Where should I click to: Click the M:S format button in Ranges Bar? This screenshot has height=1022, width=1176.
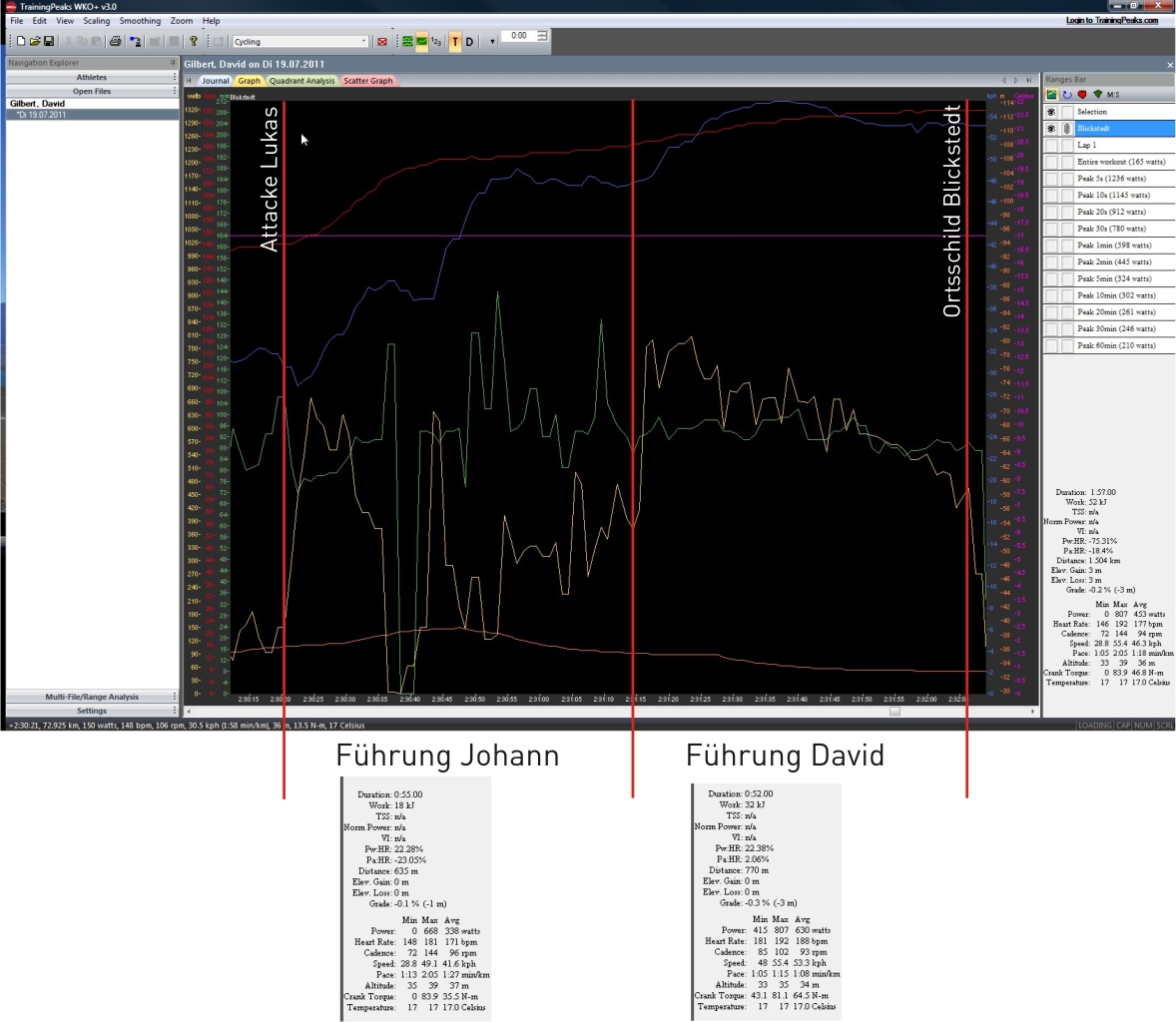click(x=1113, y=95)
